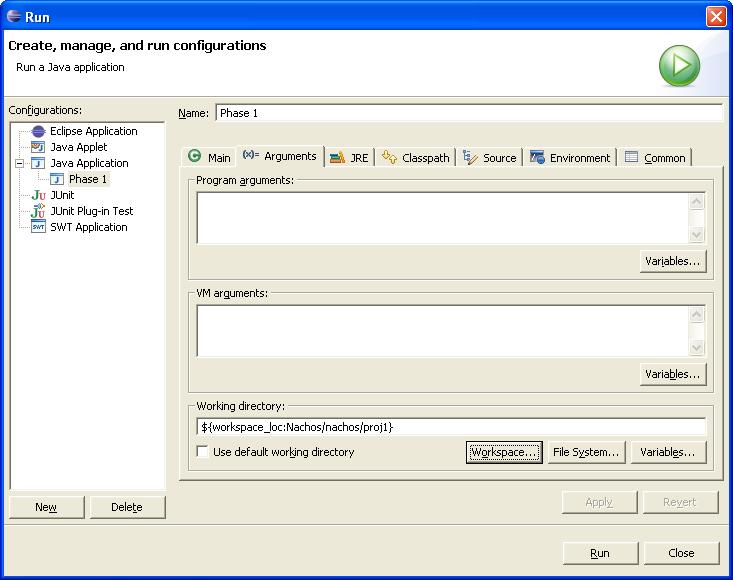Switch to the Environment tab
The height and width of the screenshot is (580, 733).
pyautogui.click(x=570, y=157)
